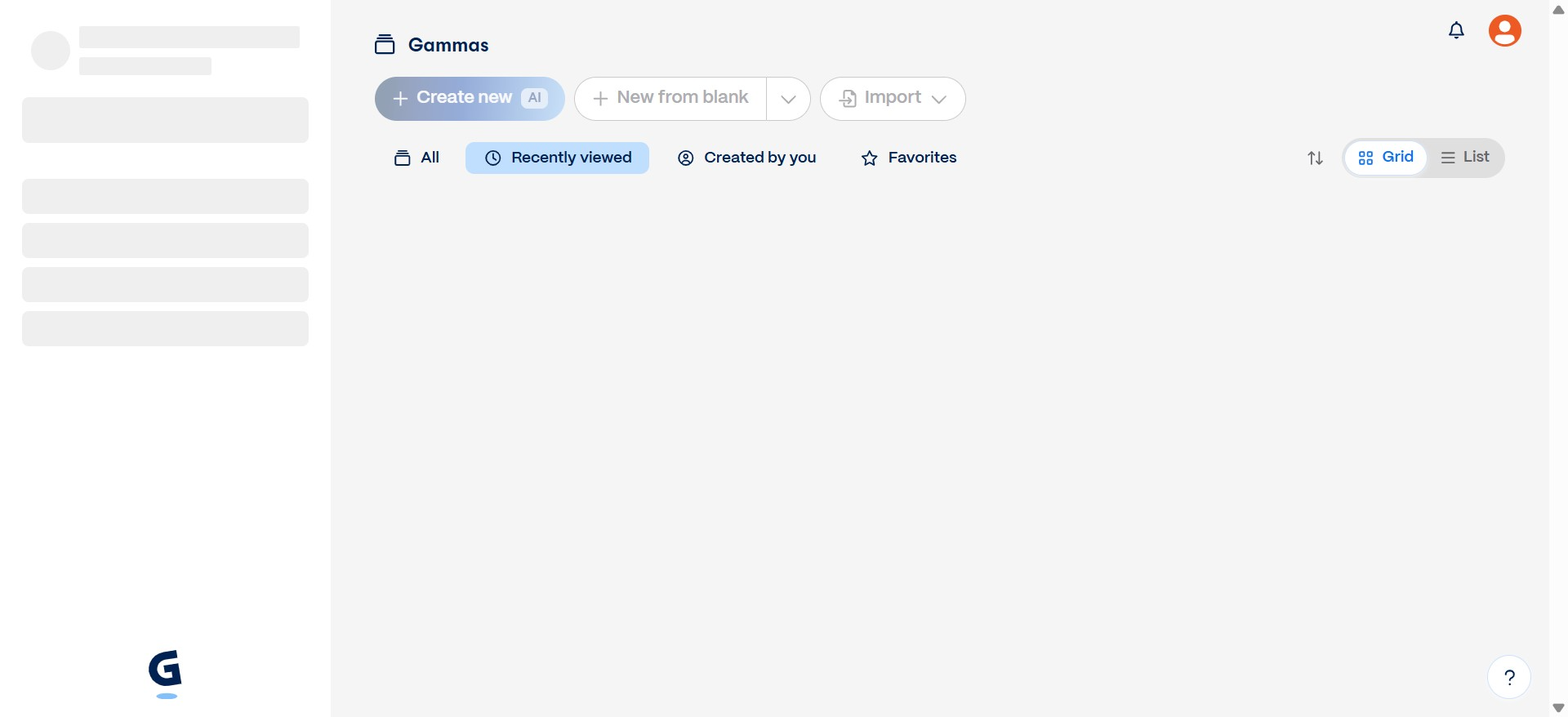Click the Gamma G logo
The width and height of the screenshot is (1568, 717).
165,670
